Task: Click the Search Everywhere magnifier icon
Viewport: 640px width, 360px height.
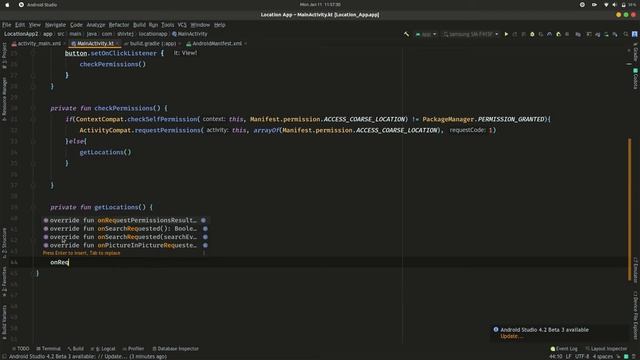Action: click(626, 34)
